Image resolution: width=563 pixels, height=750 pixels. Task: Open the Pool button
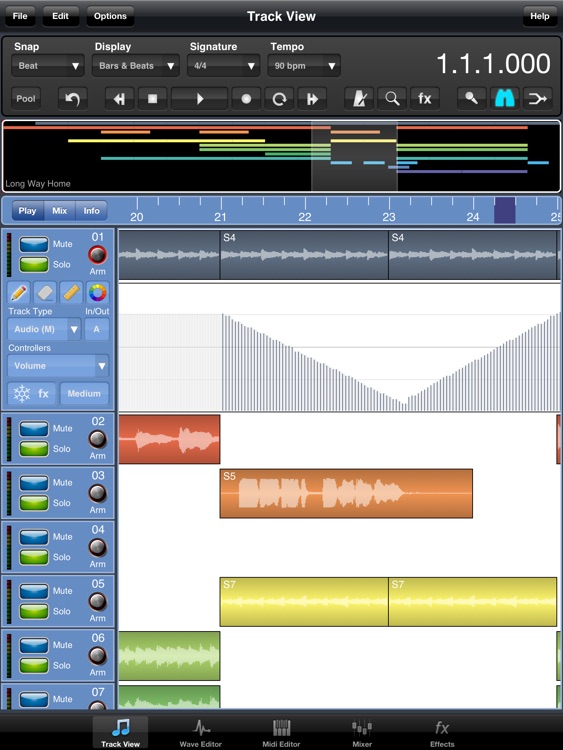(26, 99)
